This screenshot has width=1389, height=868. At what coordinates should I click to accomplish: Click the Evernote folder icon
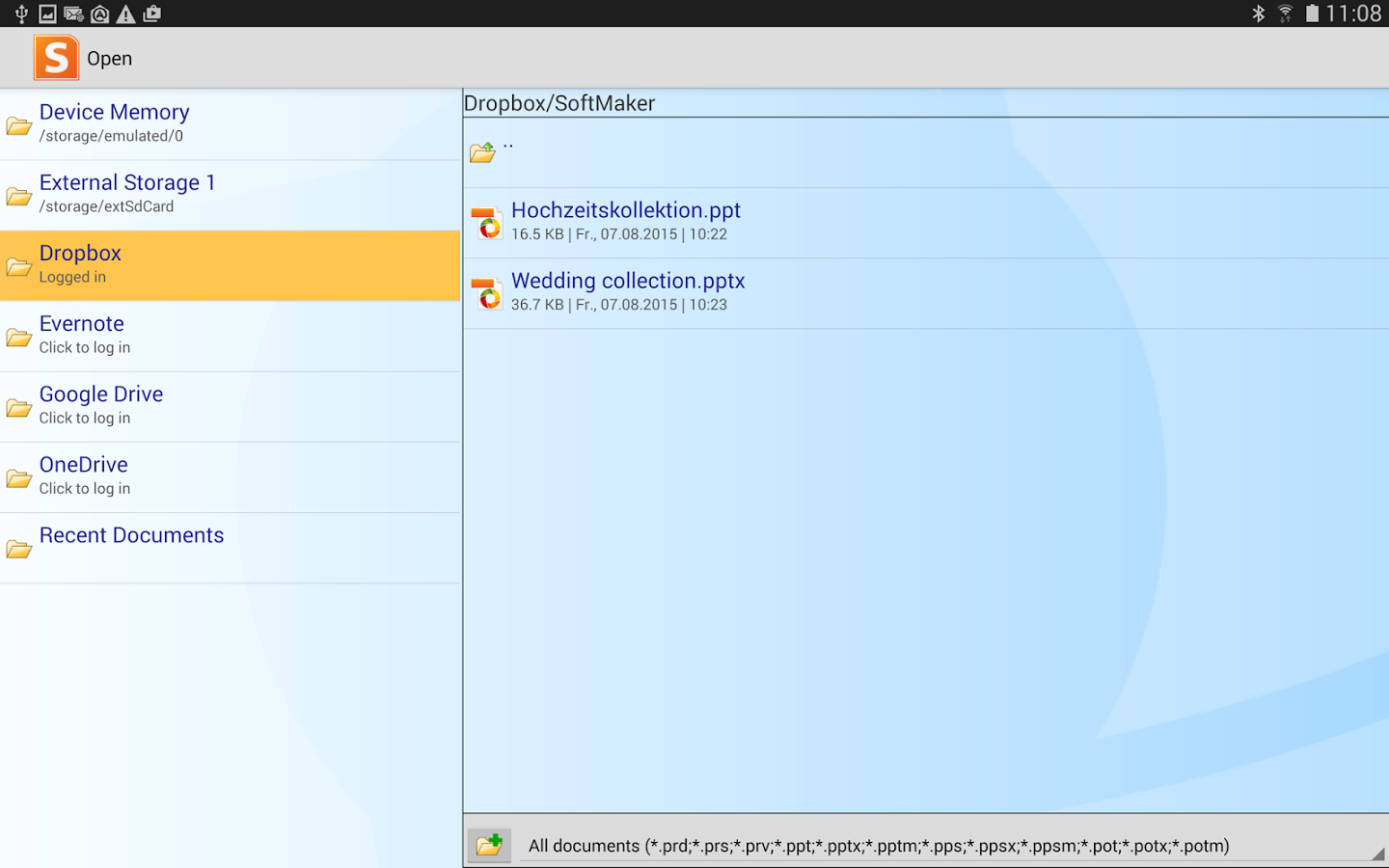point(19,338)
